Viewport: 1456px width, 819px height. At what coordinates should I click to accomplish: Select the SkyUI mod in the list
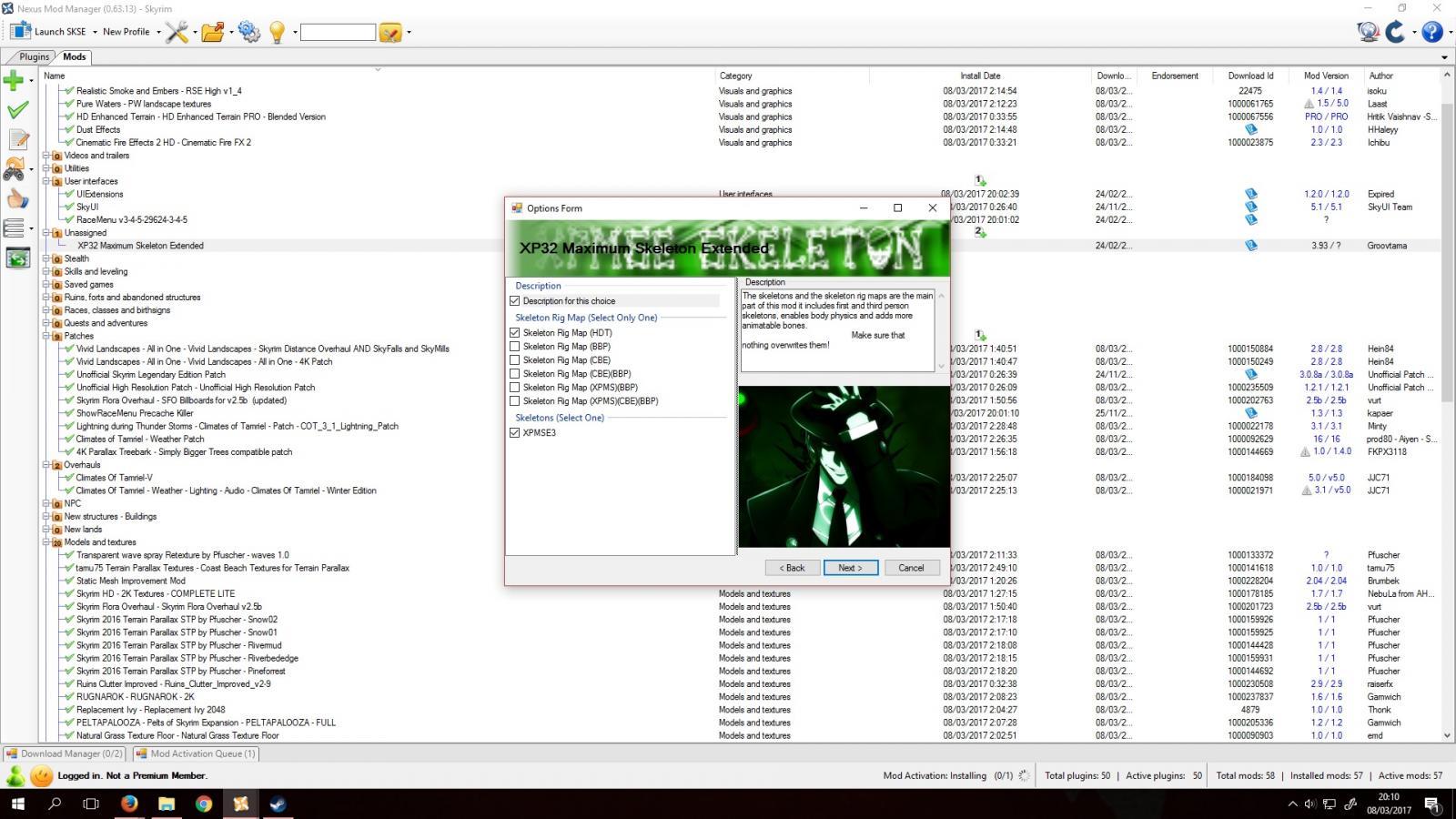(x=87, y=207)
